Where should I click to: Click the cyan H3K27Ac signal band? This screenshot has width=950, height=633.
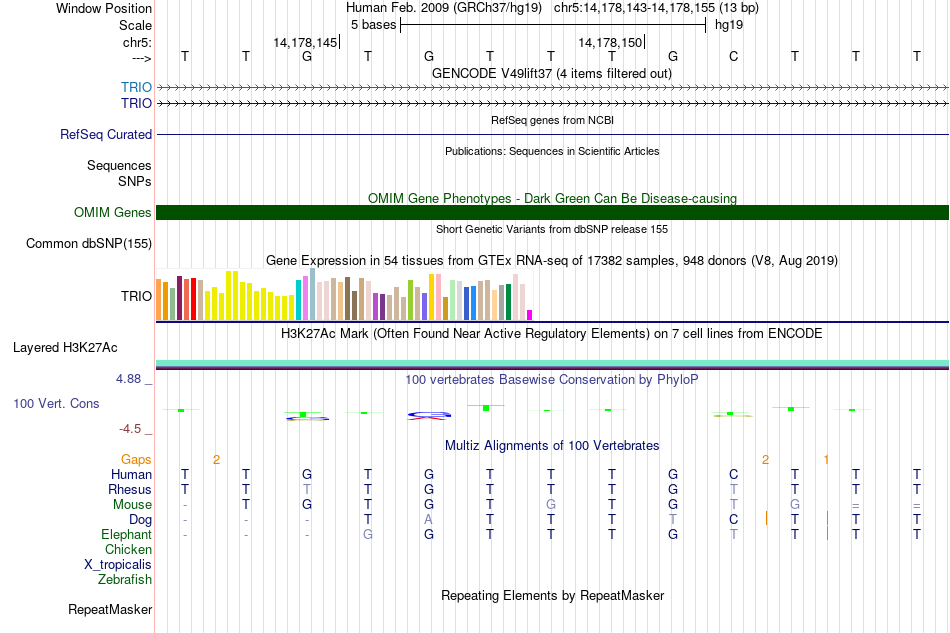click(x=553, y=363)
